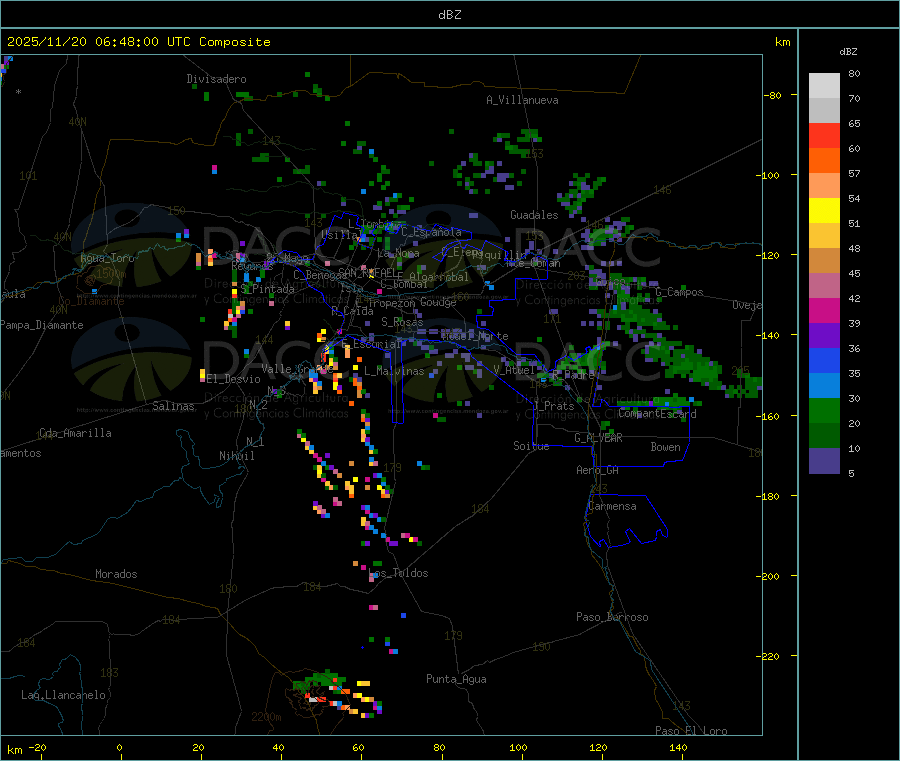The height and width of the screenshot is (761, 900).
Task: Select the light gray top legend swatch
Action: [x=824, y=85]
